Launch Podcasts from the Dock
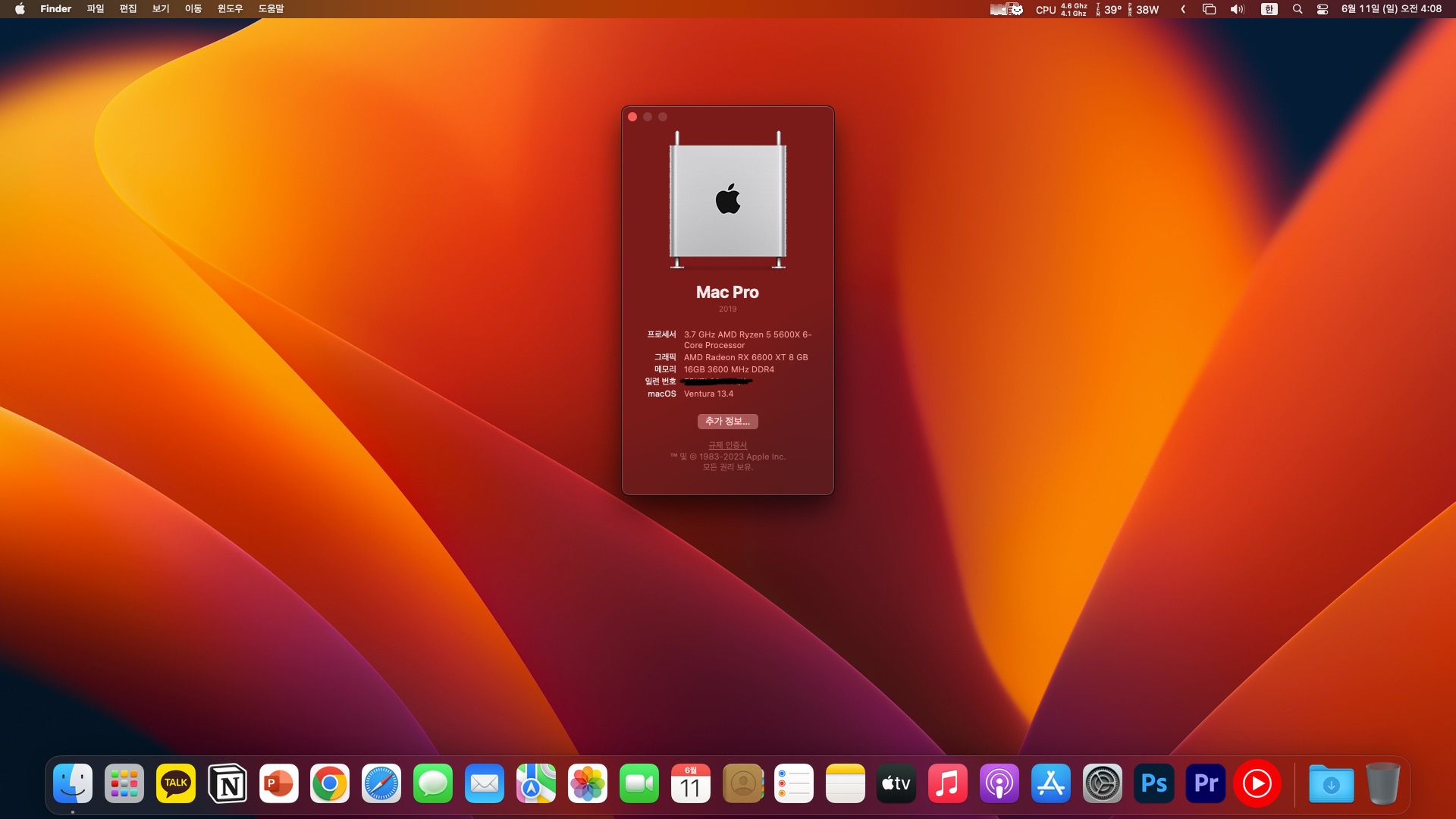1456x819 pixels. 999,783
